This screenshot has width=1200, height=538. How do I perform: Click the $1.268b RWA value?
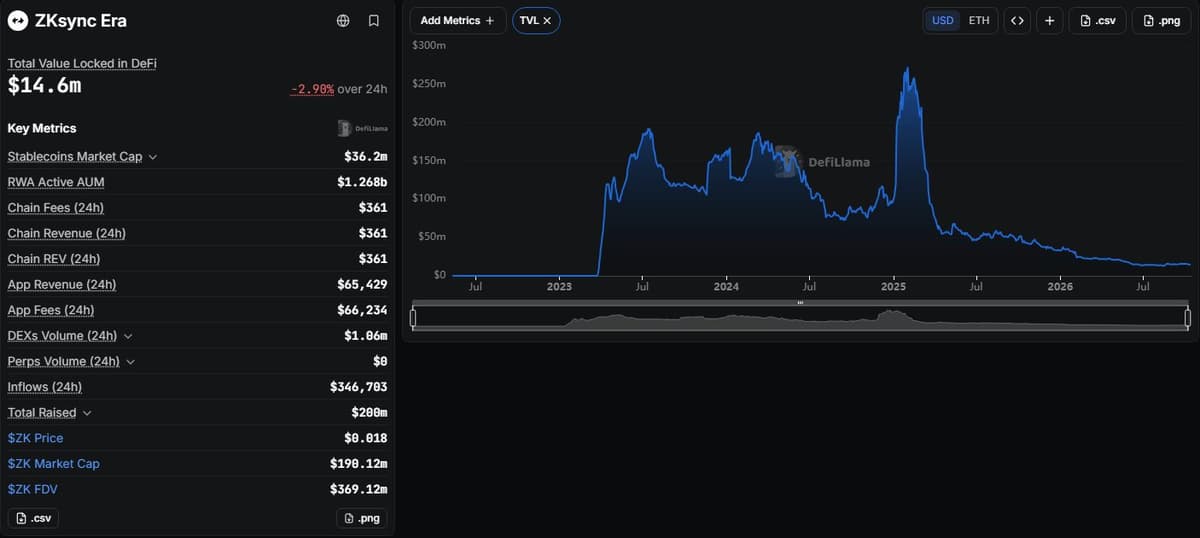(362, 182)
